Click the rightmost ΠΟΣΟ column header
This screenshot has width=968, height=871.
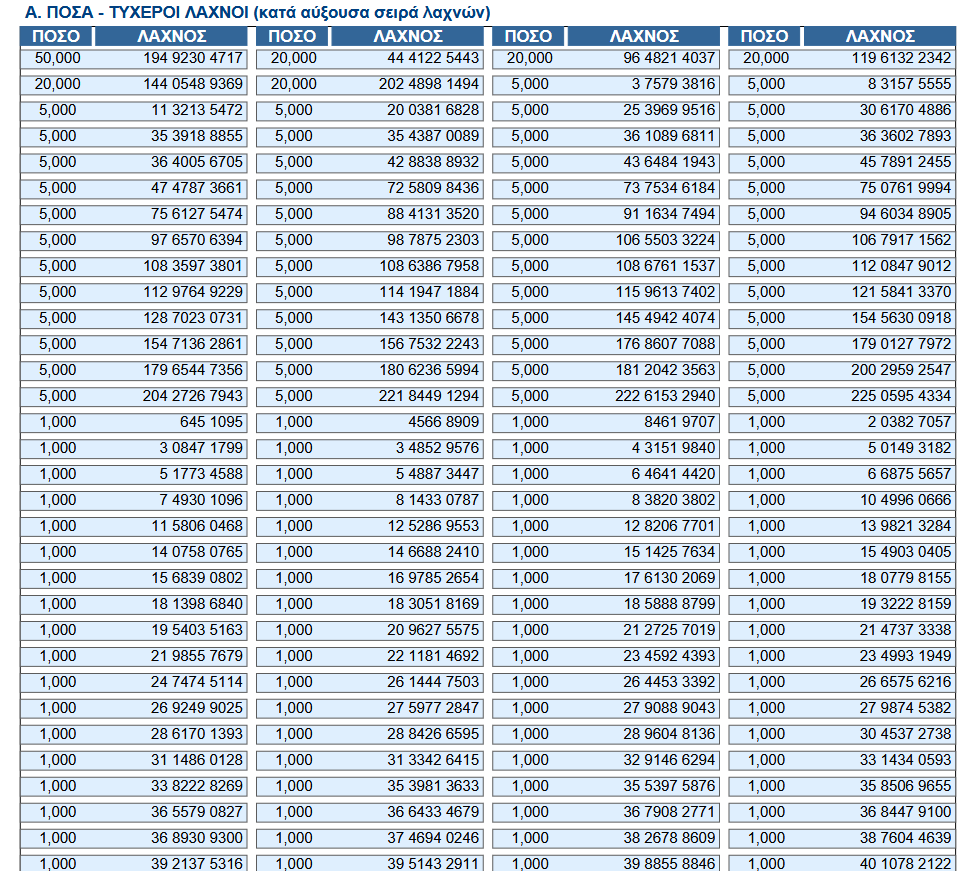point(764,37)
